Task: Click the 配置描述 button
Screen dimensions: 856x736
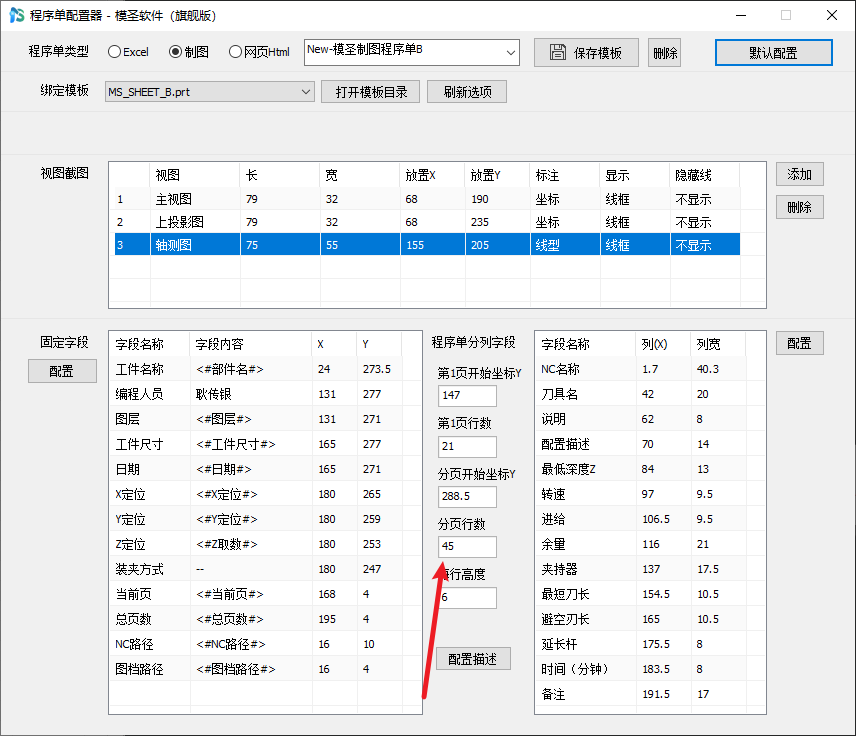Action: (473, 658)
